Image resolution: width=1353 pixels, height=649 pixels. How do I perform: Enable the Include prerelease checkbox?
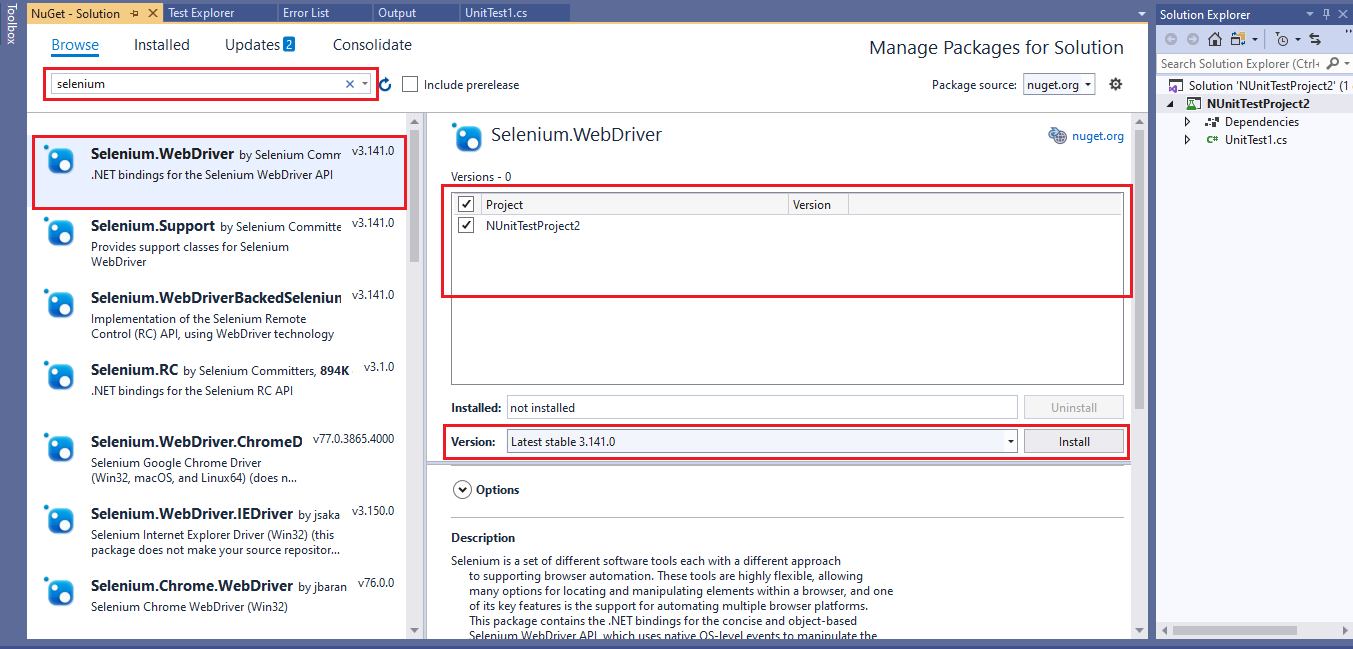[410, 85]
